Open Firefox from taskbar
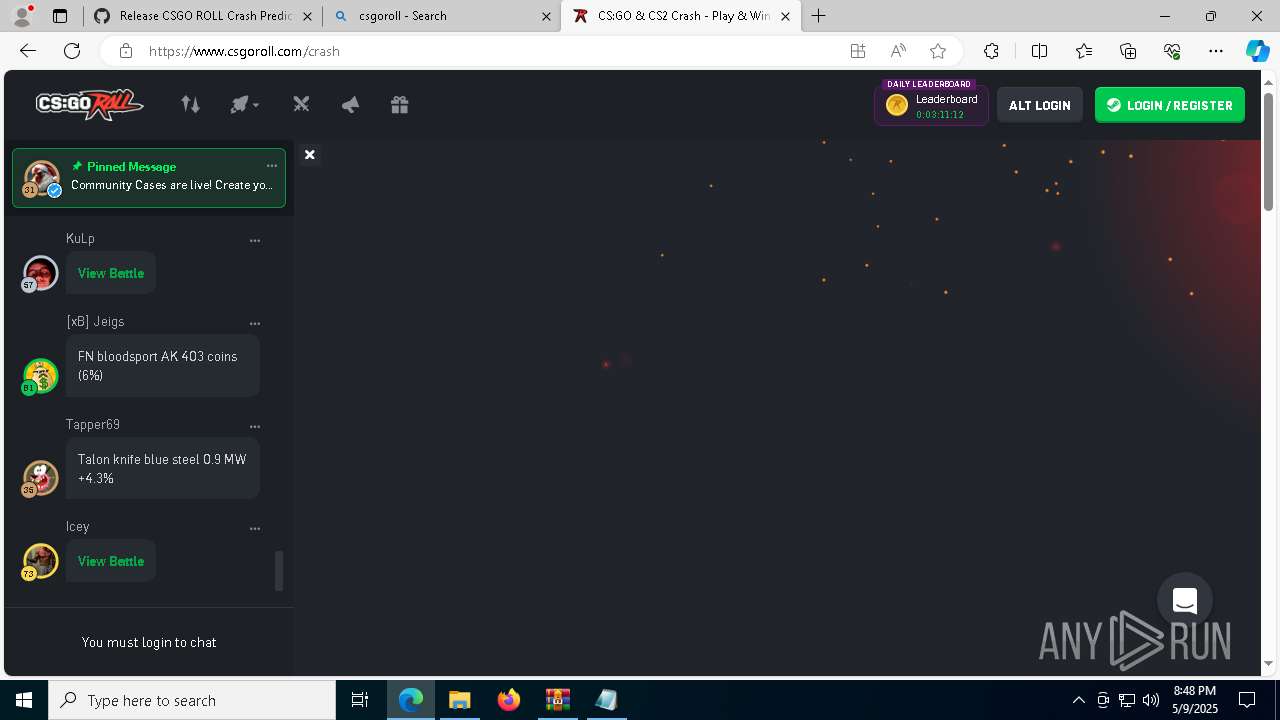 [x=509, y=700]
